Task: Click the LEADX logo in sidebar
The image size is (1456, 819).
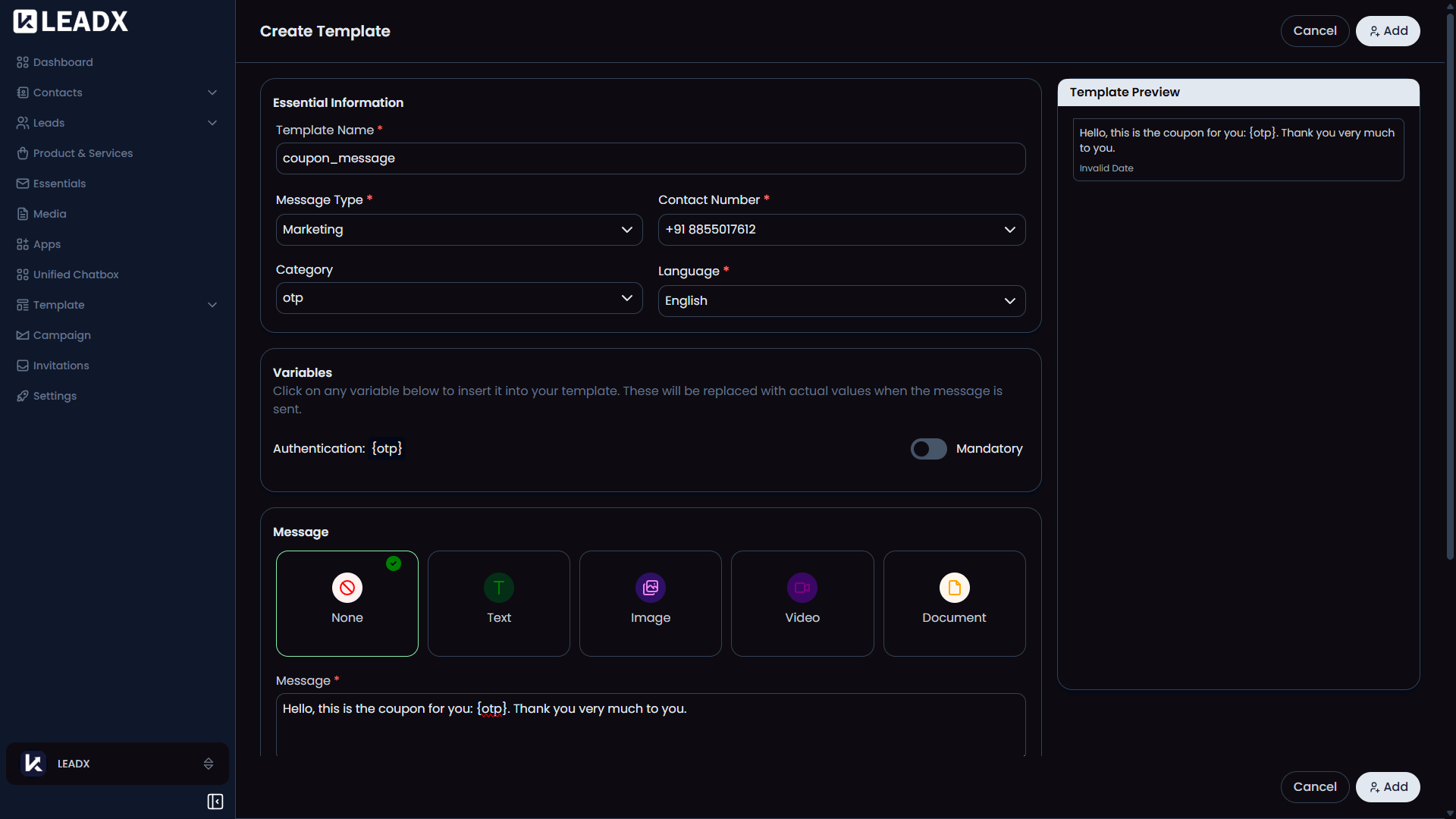Action: click(x=71, y=21)
